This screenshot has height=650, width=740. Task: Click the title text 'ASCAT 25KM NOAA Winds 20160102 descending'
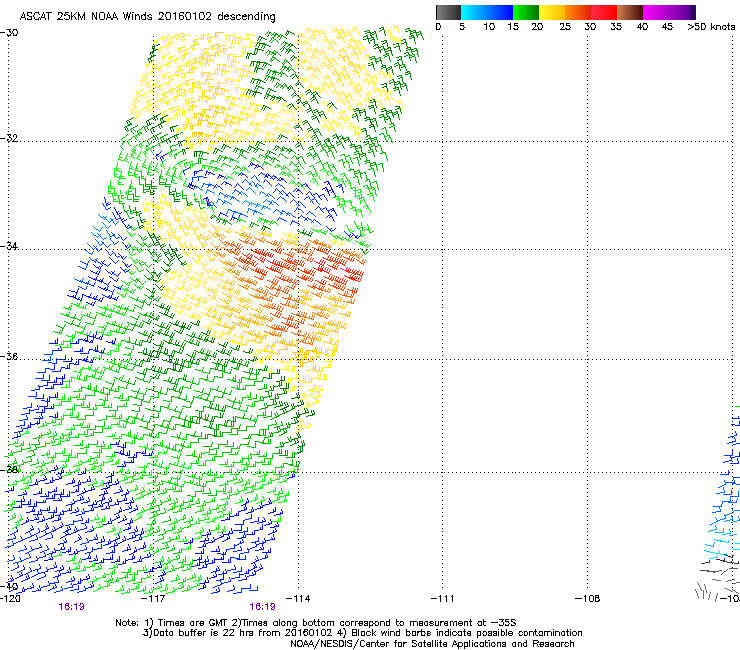147,16
